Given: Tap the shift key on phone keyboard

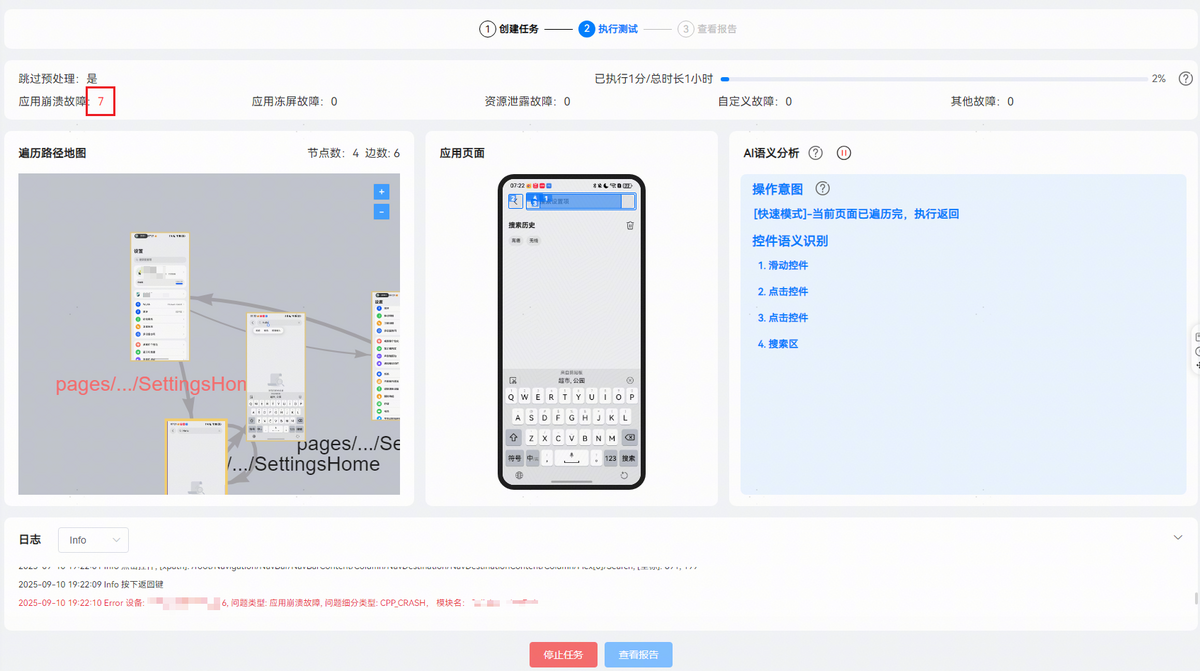Looking at the screenshot, I should 514,438.
